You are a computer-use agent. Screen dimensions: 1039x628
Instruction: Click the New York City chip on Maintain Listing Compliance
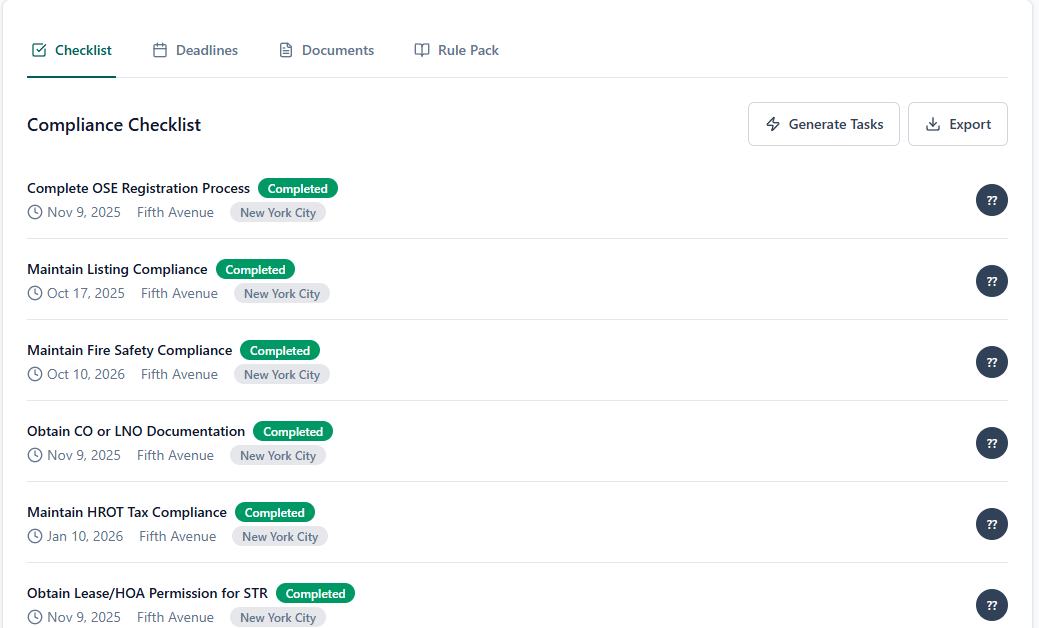tap(281, 293)
